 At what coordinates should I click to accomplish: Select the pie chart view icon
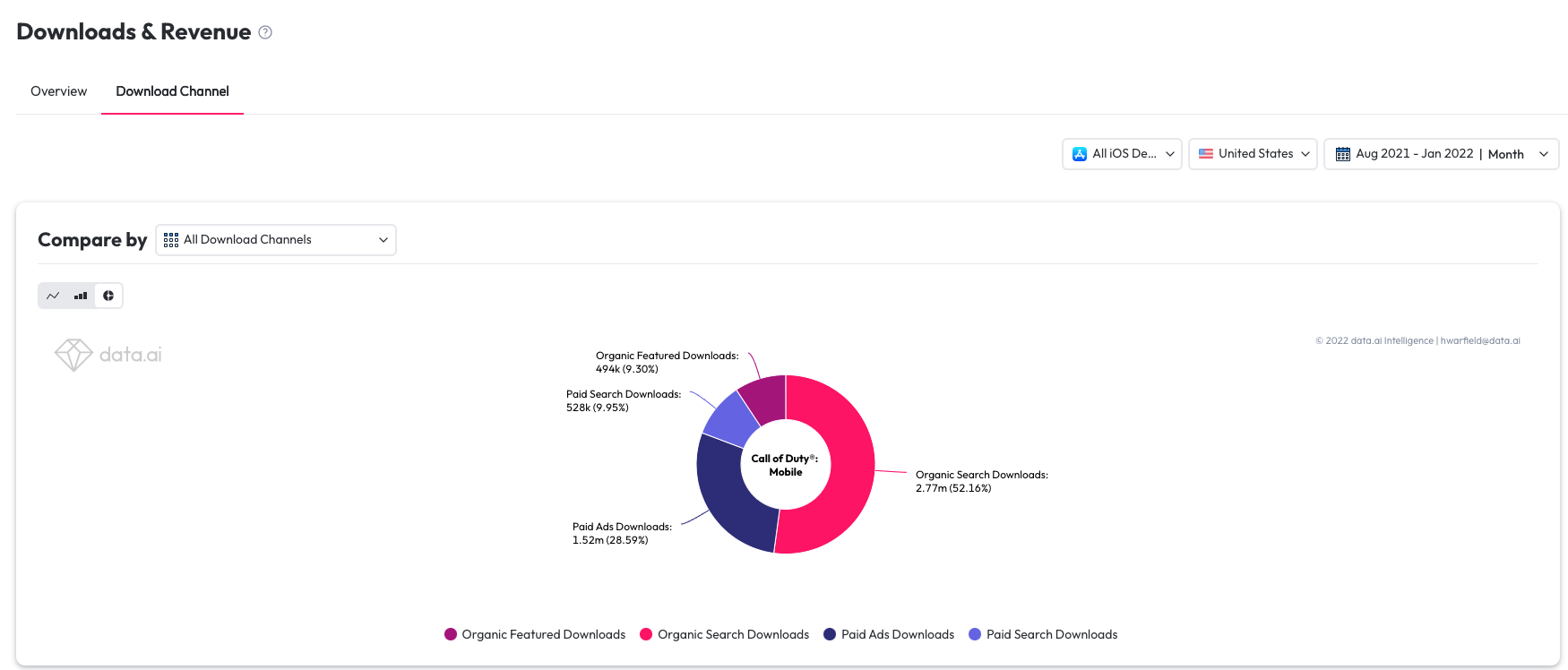tap(108, 296)
